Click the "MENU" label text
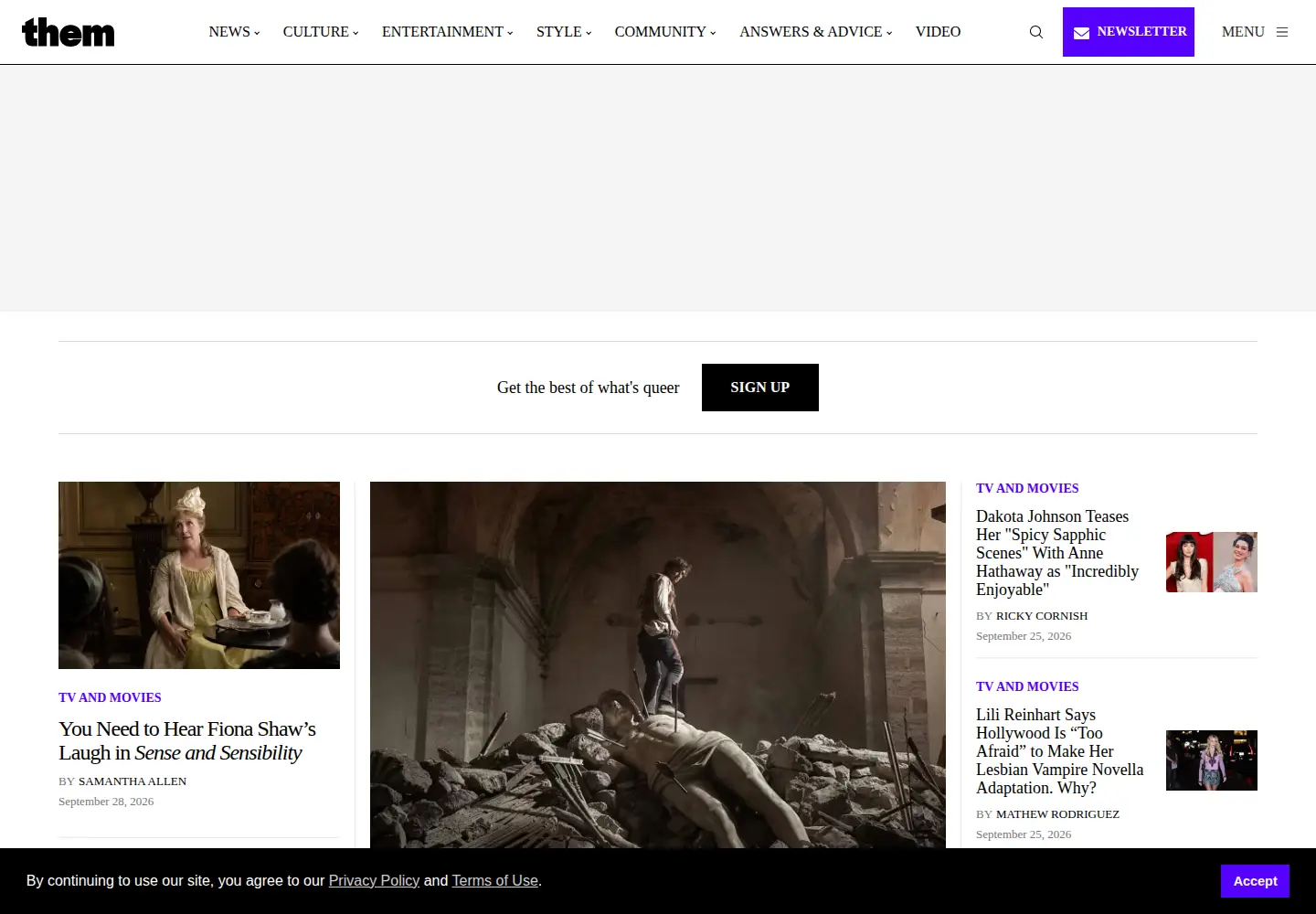The height and width of the screenshot is (914, 1316). point(1243,32)
